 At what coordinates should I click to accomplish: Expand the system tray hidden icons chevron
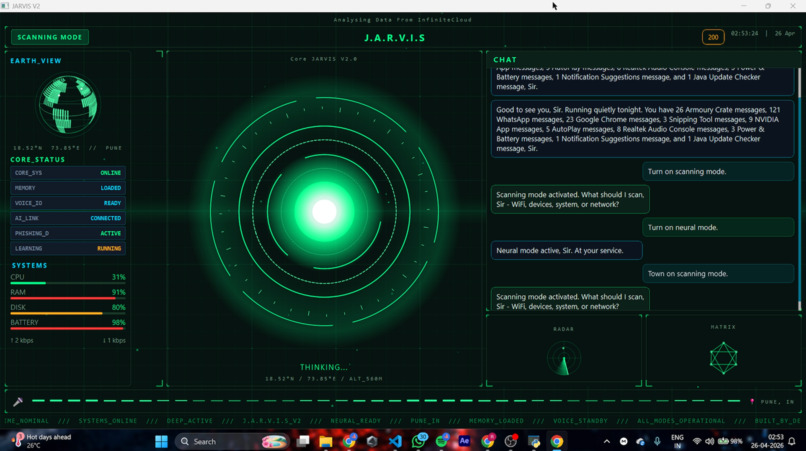coord(607,441)
